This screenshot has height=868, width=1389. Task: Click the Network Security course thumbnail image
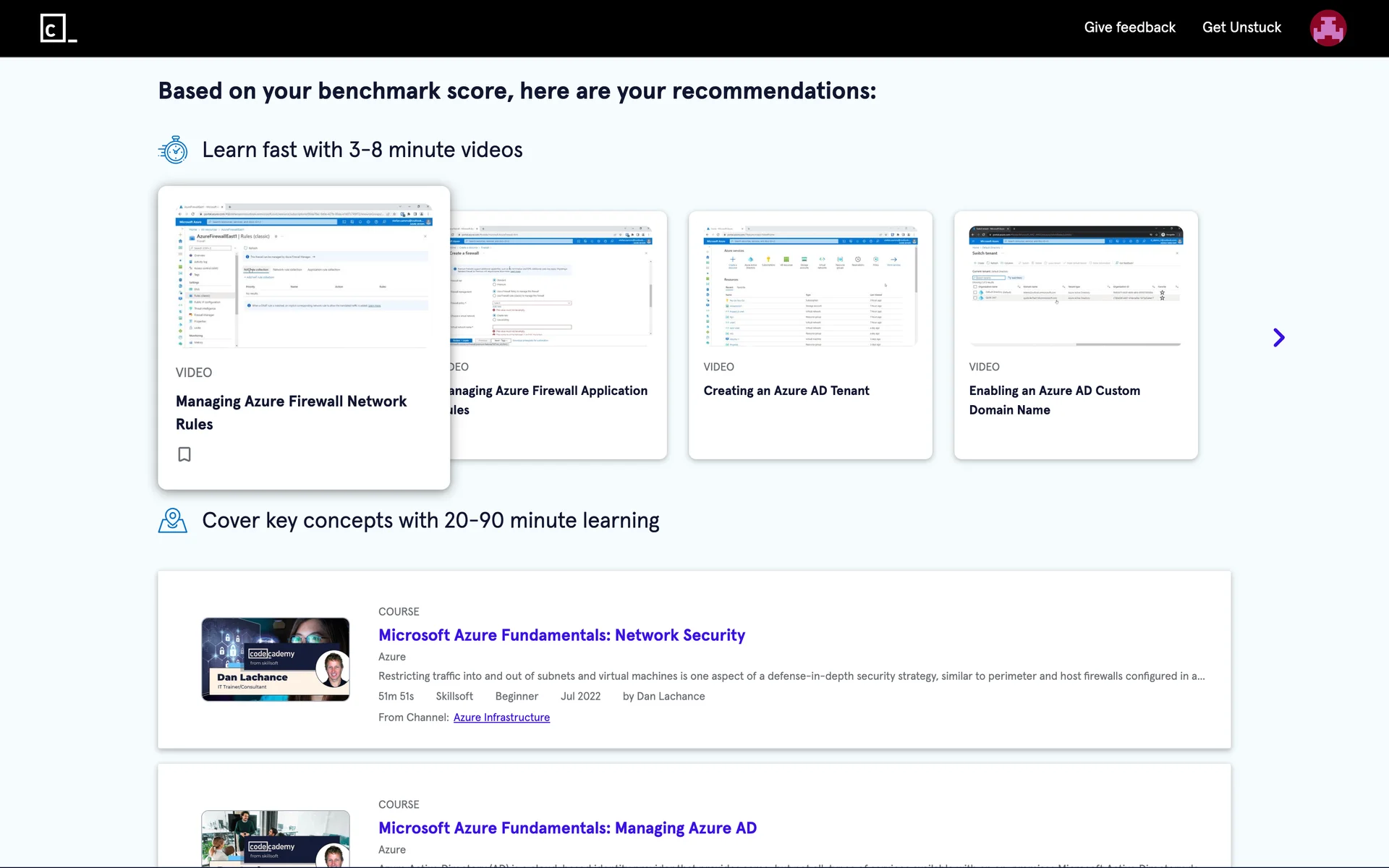coord(276,659)
